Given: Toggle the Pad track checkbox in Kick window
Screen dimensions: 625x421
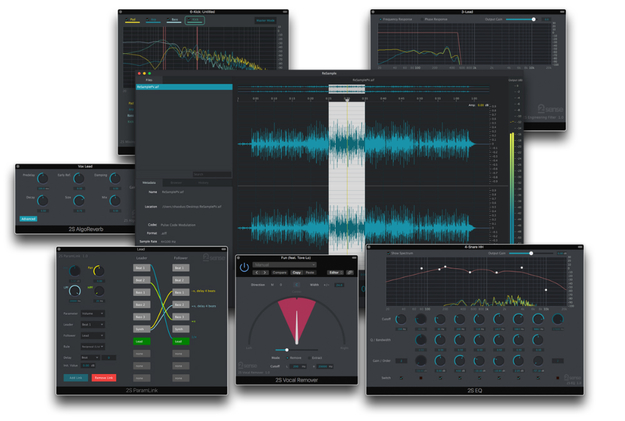Looking at the screenshot, I should (128, 19).
